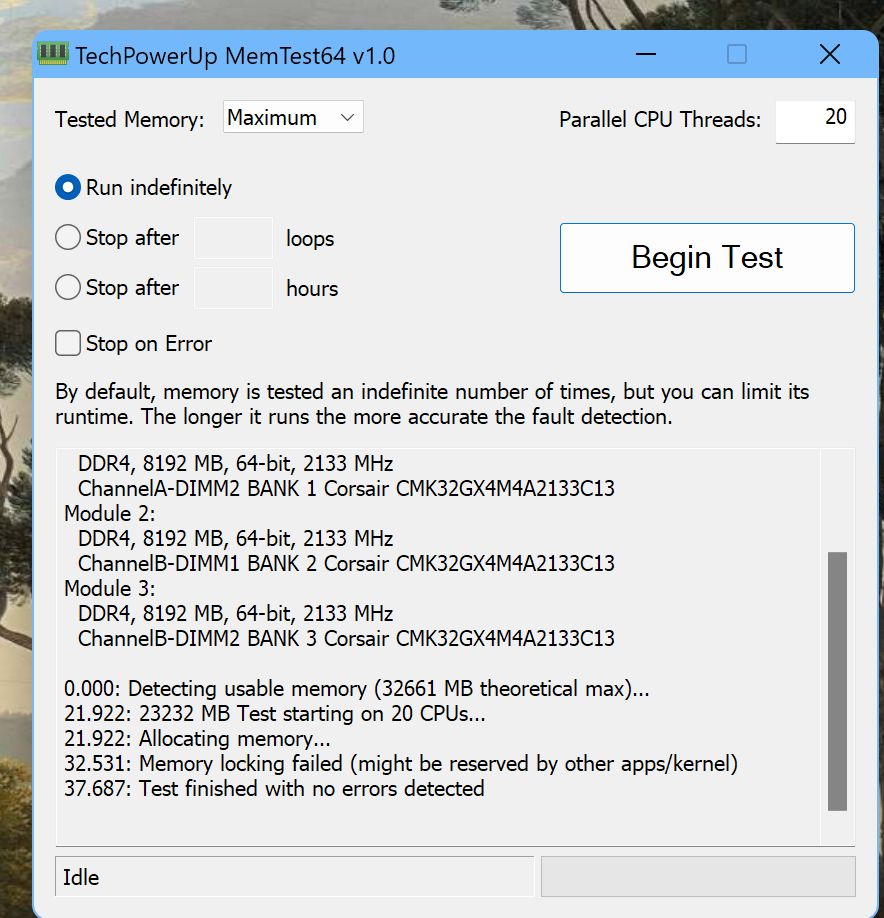Click '23232 MB Test starting on 20 CPUs' line
The image size is (884, 918).
tap(275, 714)
